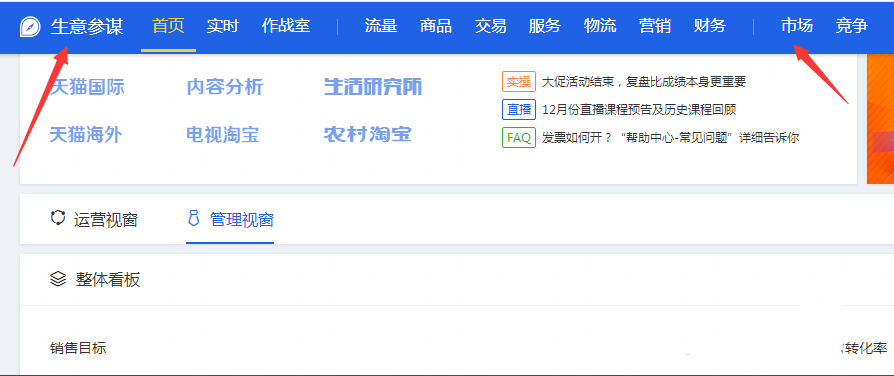The image size is (894, 376).
Task: Click the 运营视窗 circular icon
Action: click(x=58, y=218)
